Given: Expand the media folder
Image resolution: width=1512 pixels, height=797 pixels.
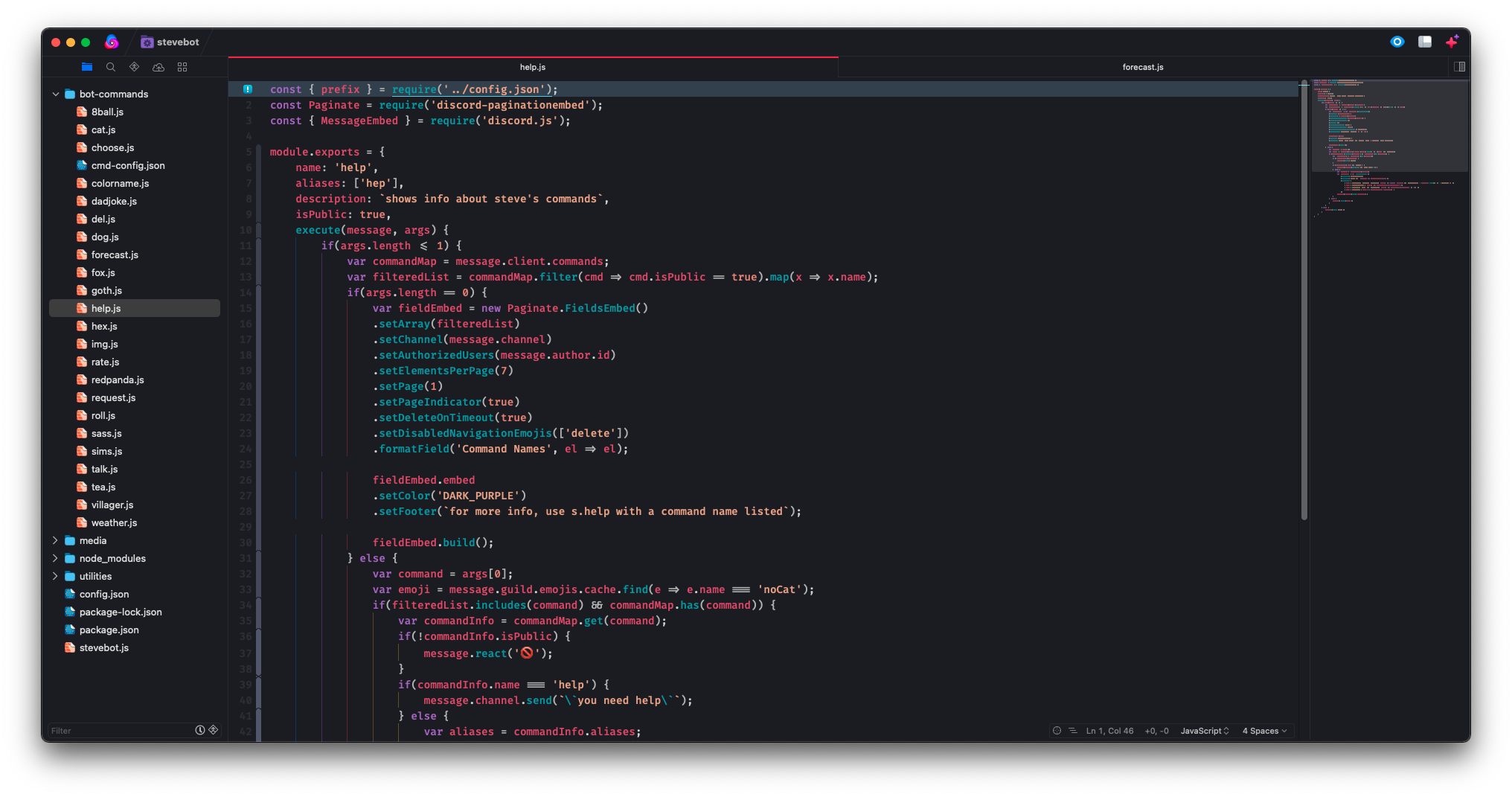Looking at the screenshot, I should pos(56,540).
